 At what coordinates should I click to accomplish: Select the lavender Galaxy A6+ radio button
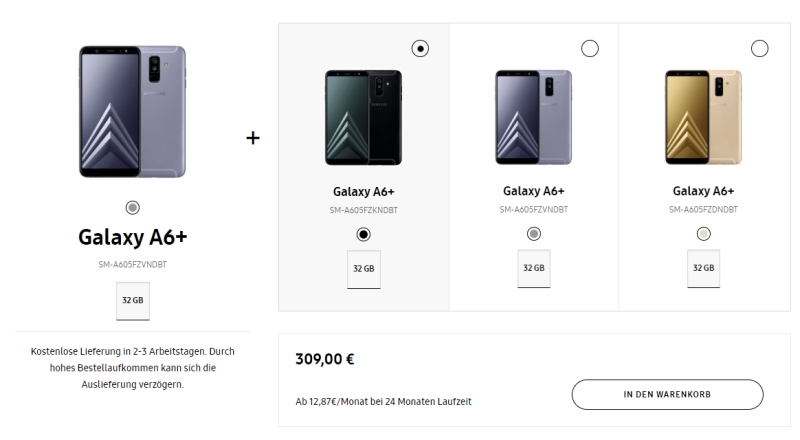point(590,48)
